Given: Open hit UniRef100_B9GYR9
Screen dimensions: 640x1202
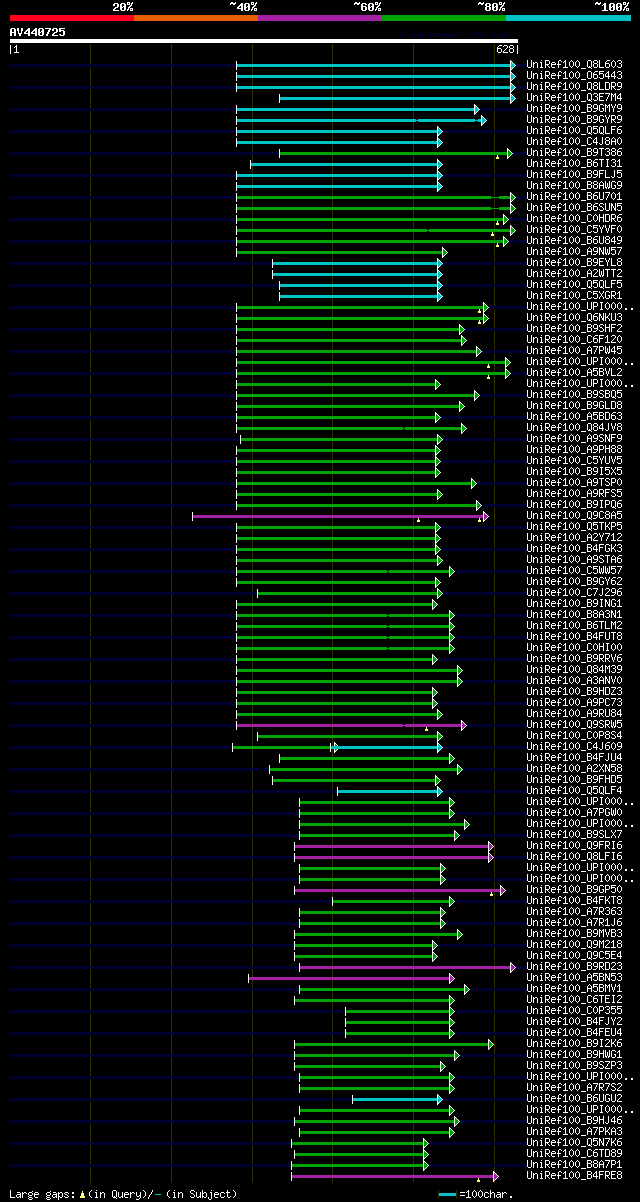Looking at the screenshot, I should coord(573,119).
